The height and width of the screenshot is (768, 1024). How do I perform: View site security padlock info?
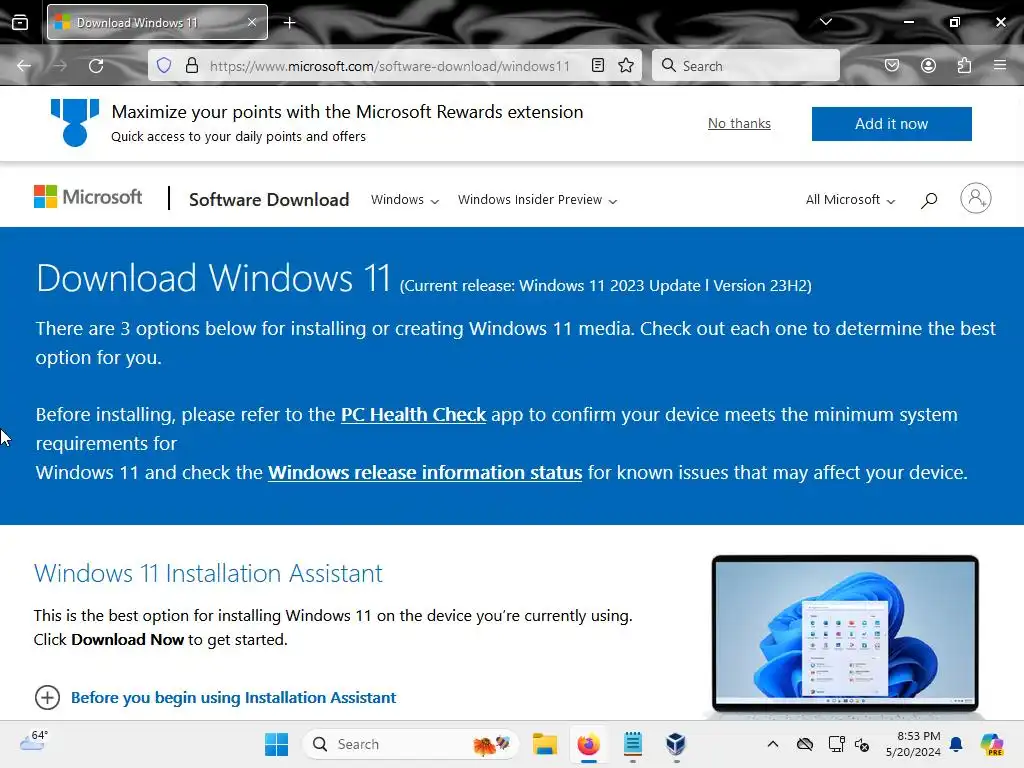click(x=191, y=65)
